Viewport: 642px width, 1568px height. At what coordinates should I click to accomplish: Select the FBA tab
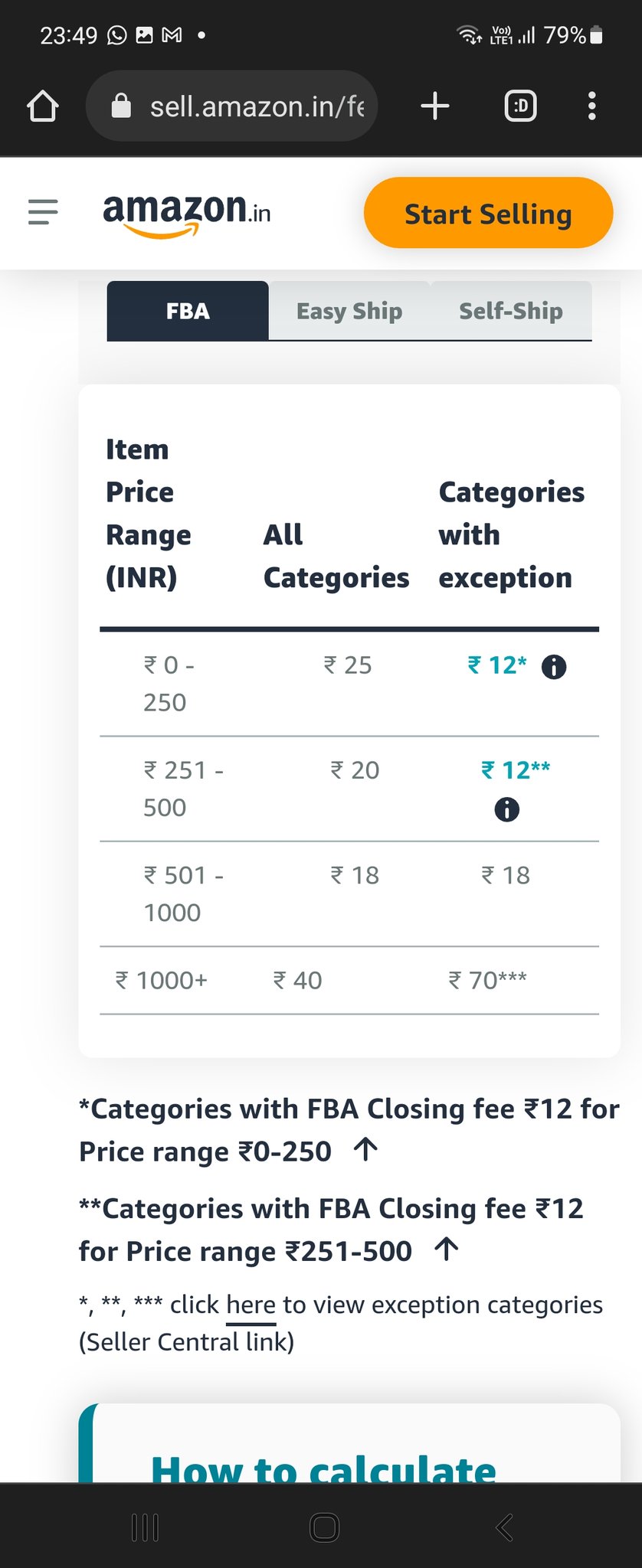coord(188,311)
